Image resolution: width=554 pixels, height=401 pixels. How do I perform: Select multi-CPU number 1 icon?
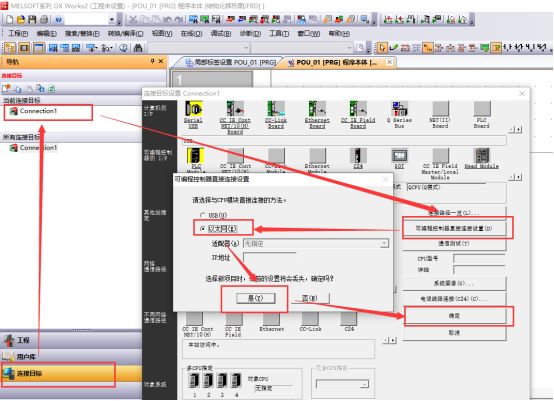[195, 381]
